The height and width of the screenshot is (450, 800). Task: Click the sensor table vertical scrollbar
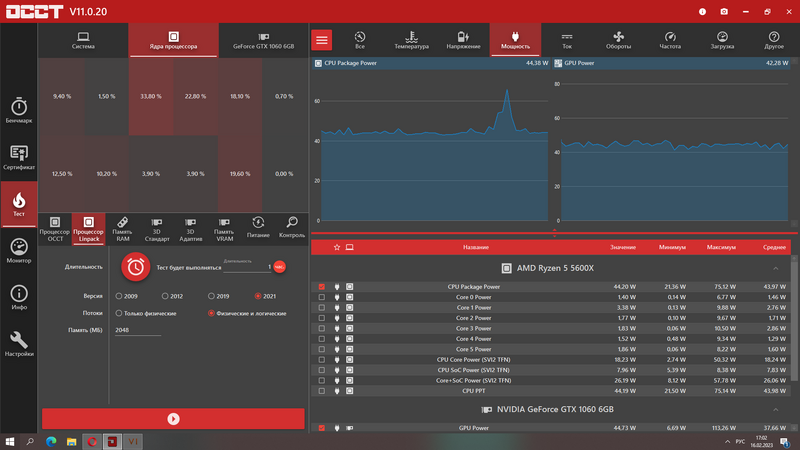point(794,320)
